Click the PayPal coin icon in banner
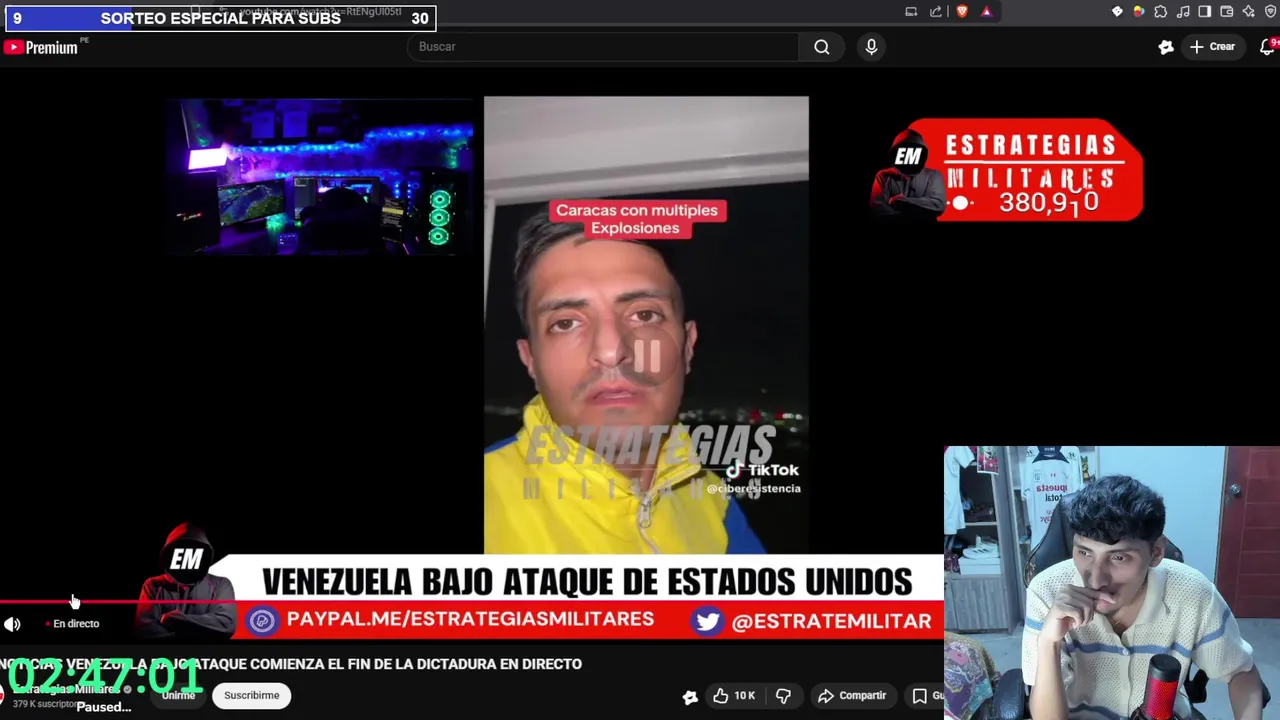 pos(262,621)
